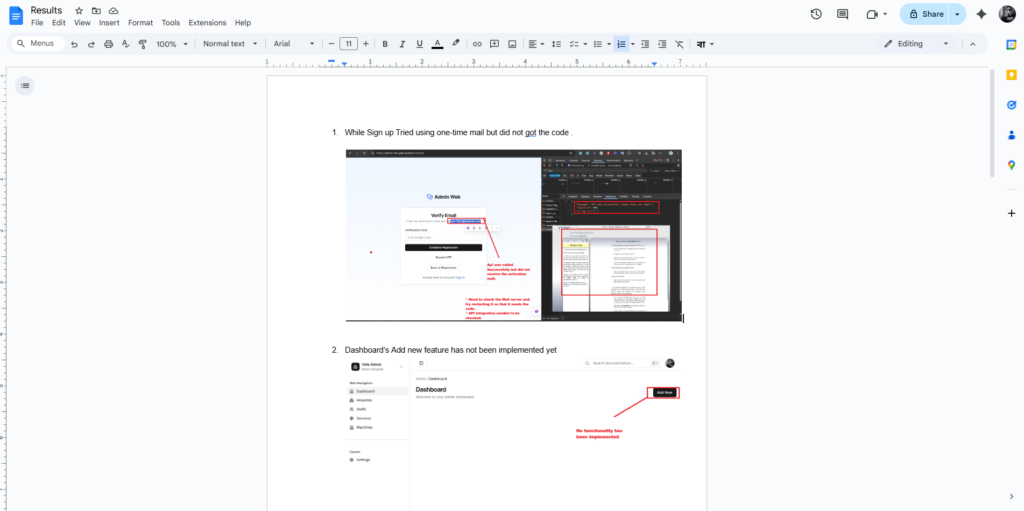Image resolution: width=1024 pixels, height=511 pixels.
Task: Open the Edit menu
Action: 59,22
